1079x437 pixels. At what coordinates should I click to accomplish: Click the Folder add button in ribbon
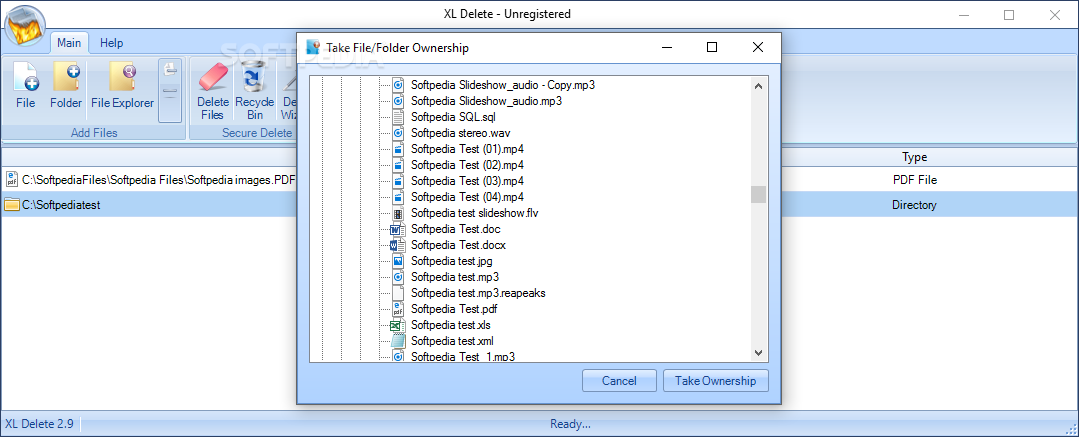point(66,85)
